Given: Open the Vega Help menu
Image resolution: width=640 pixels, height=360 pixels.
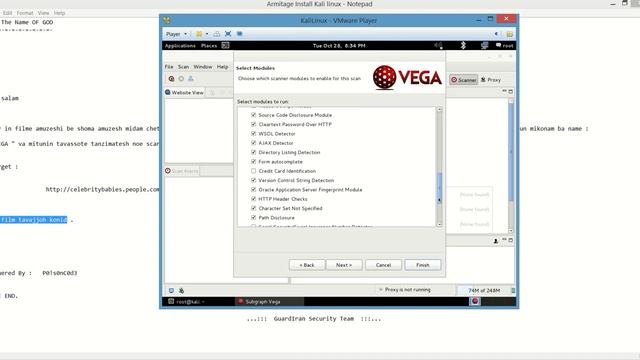Looking at the screenshot, I should pyautogui.click(x=222, y=67).
